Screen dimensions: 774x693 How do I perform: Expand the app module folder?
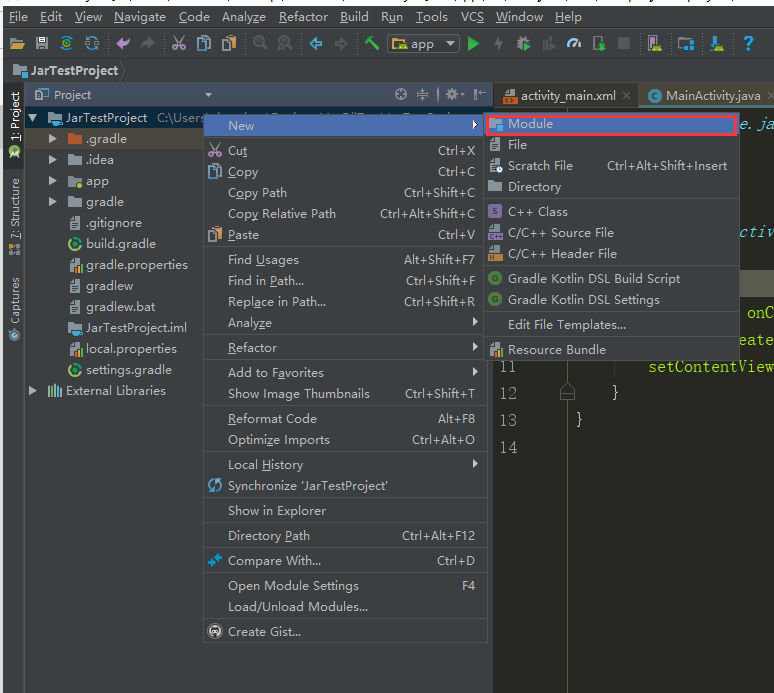[x=52, y=181]
